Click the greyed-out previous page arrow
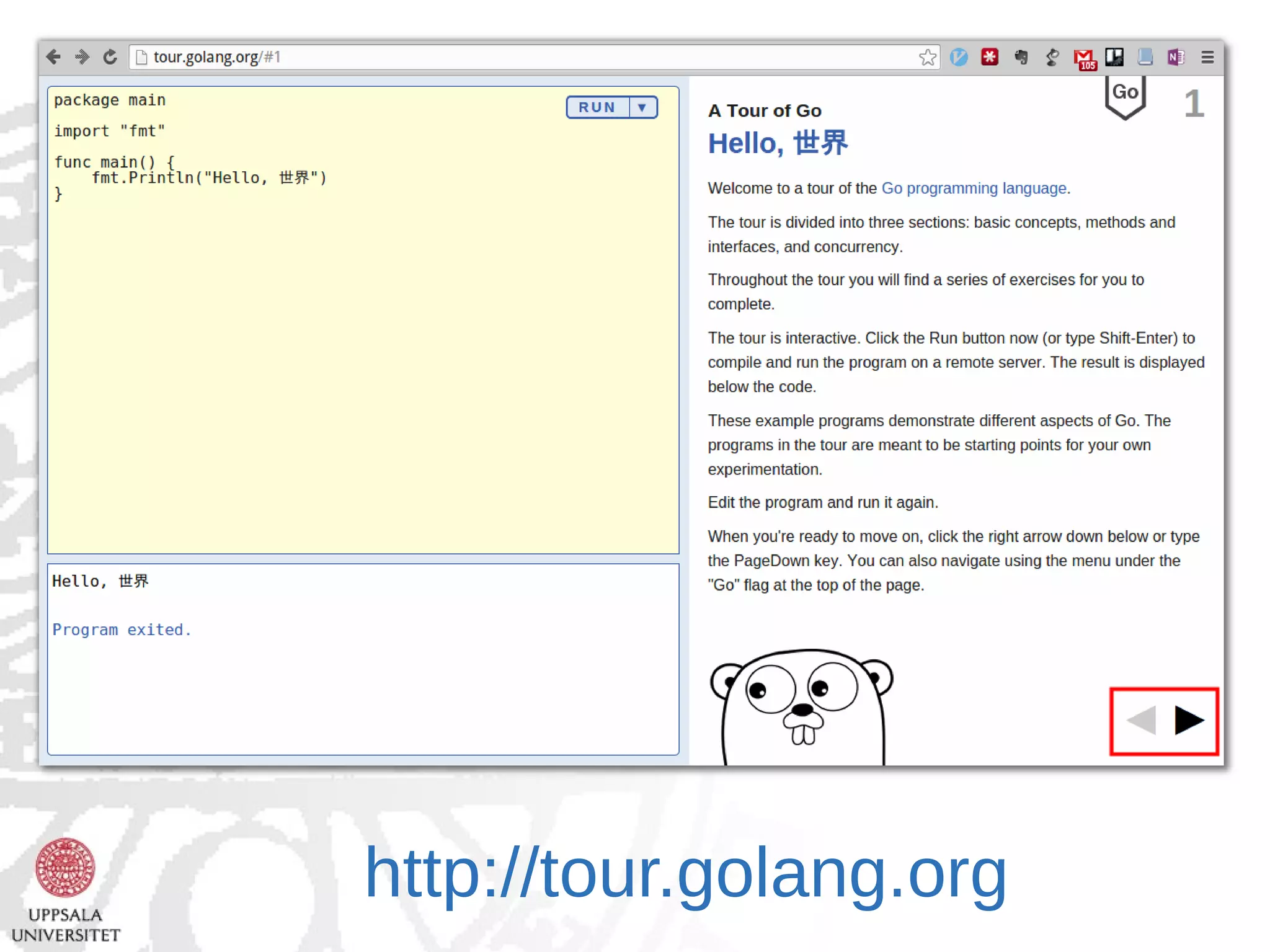 coord(1142,721)
